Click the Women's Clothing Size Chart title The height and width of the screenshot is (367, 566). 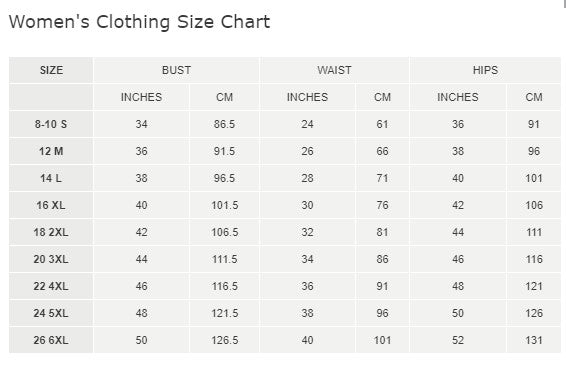139,22
